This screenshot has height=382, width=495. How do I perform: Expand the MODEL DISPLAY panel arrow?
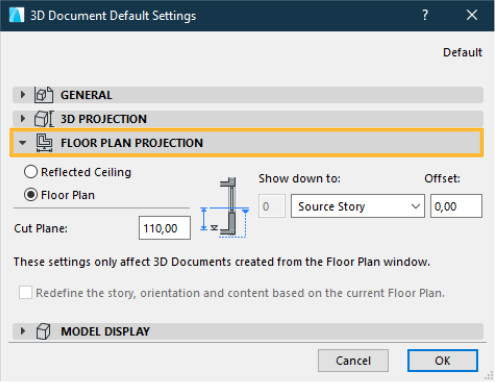click(23, 331)
